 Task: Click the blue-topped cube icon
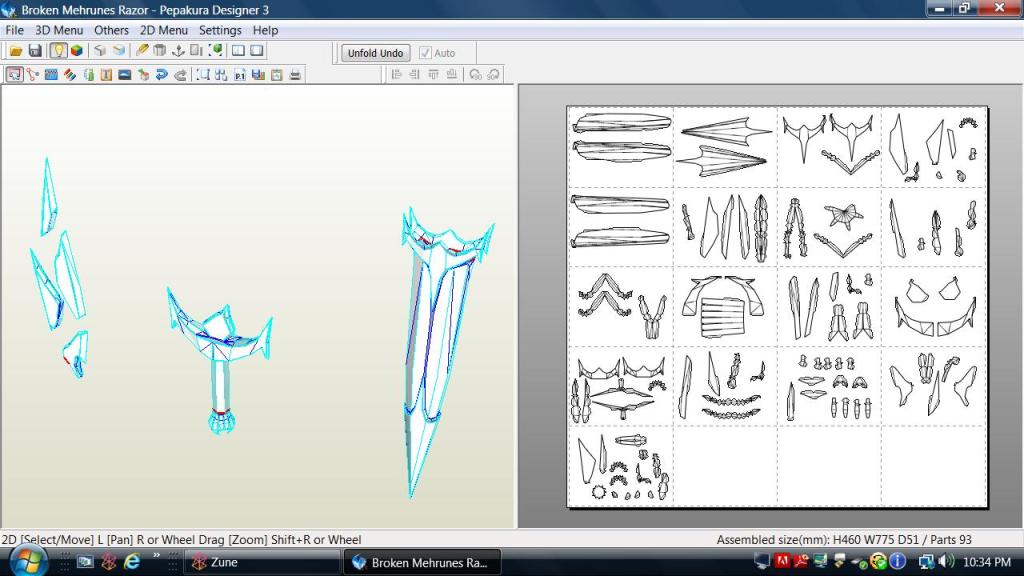pyautogui.click(x=118, y=50)
